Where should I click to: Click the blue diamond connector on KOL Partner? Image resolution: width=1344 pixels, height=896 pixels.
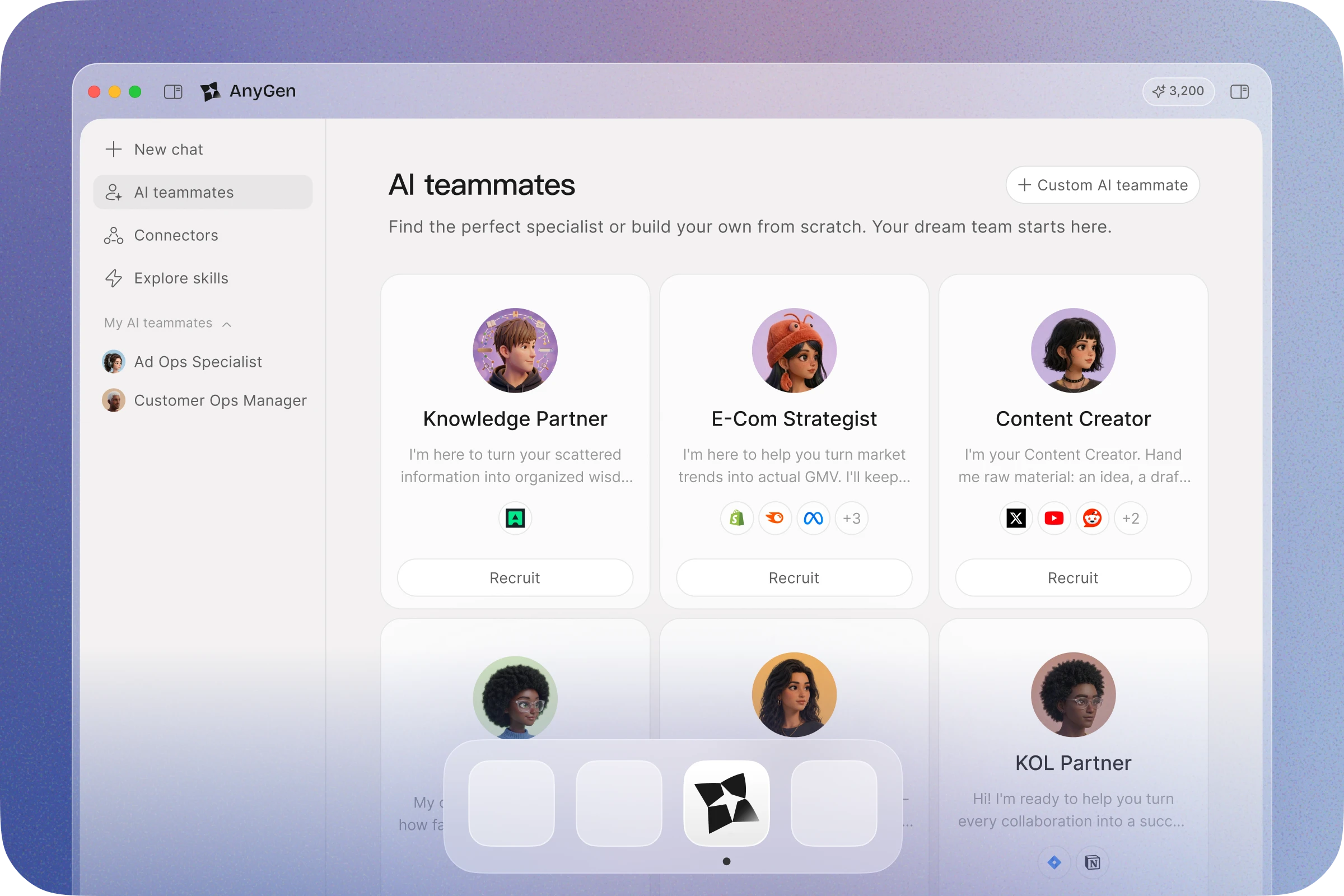click(1054, 862)
